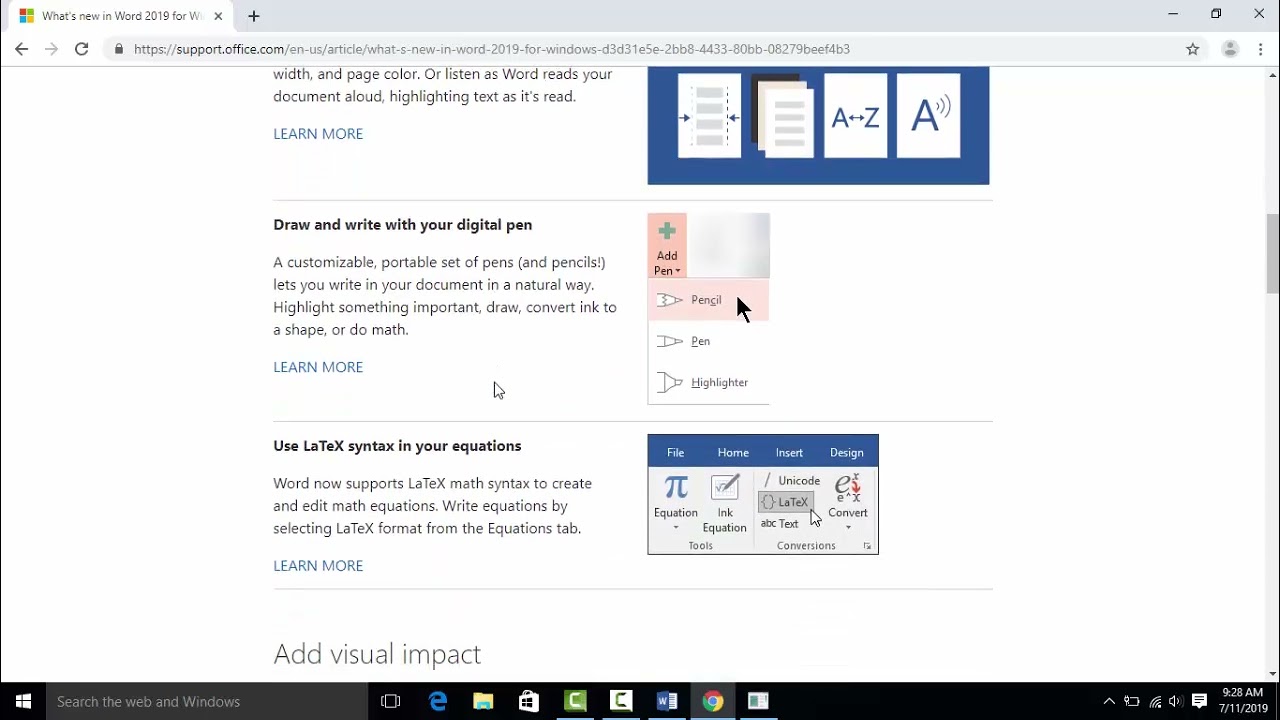The image size is (1280, 720).
Task: Click the blue learning tools illustration
Action: tap(818, 126)
